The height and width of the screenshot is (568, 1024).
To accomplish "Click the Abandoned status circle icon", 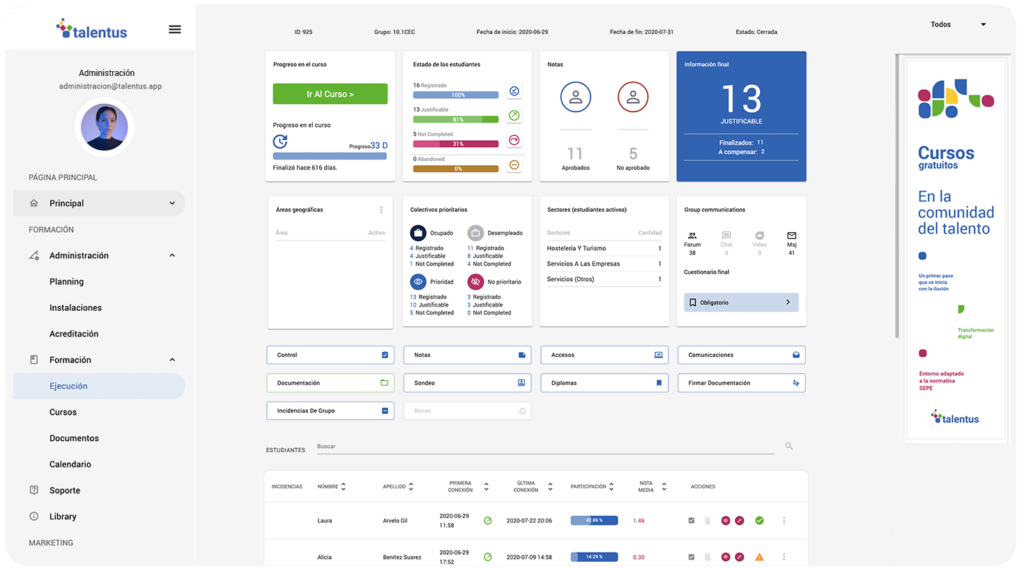I will (x=515, y=165).
